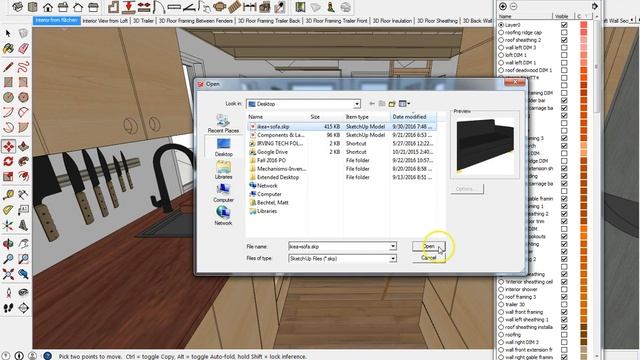The height and width of the screenshot is (360, 640).
Task: Show the loft DIM 1 layer
Action: tap(564, 55)
